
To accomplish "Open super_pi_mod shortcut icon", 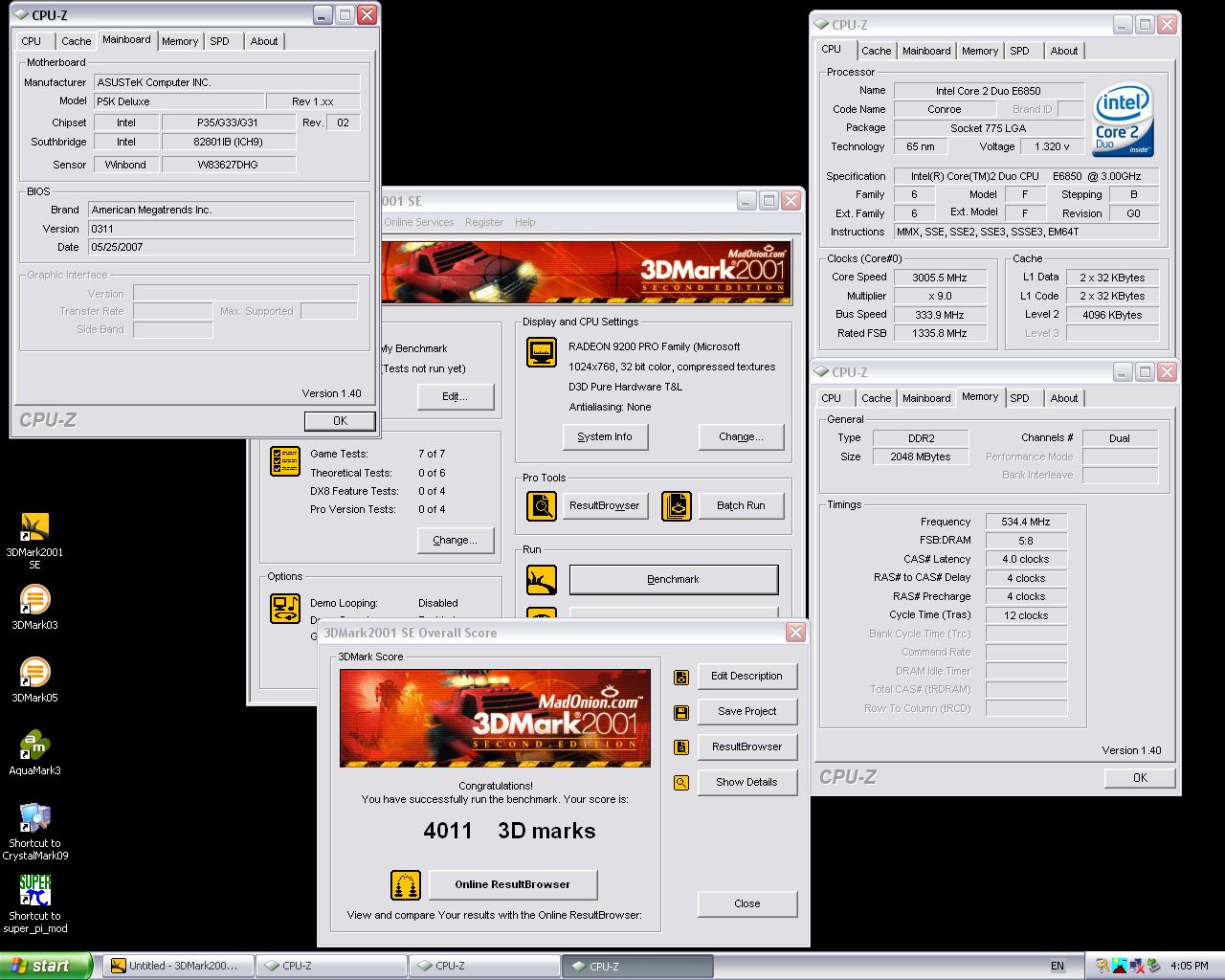I will point(34,903).
